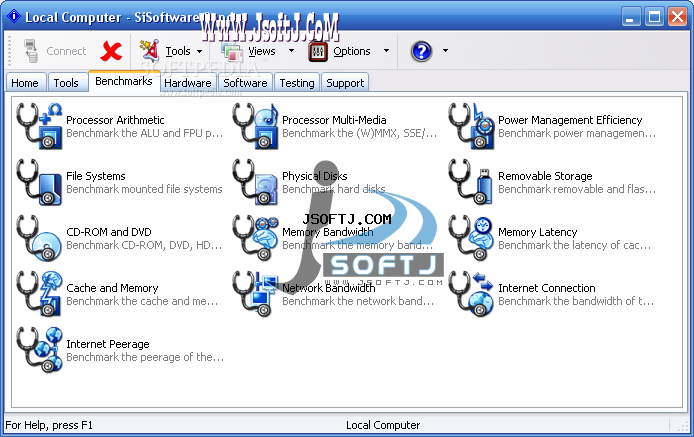694x437 pixels.
Task: Open the Physical Disks benchmark icon
Action: (255, 182)
